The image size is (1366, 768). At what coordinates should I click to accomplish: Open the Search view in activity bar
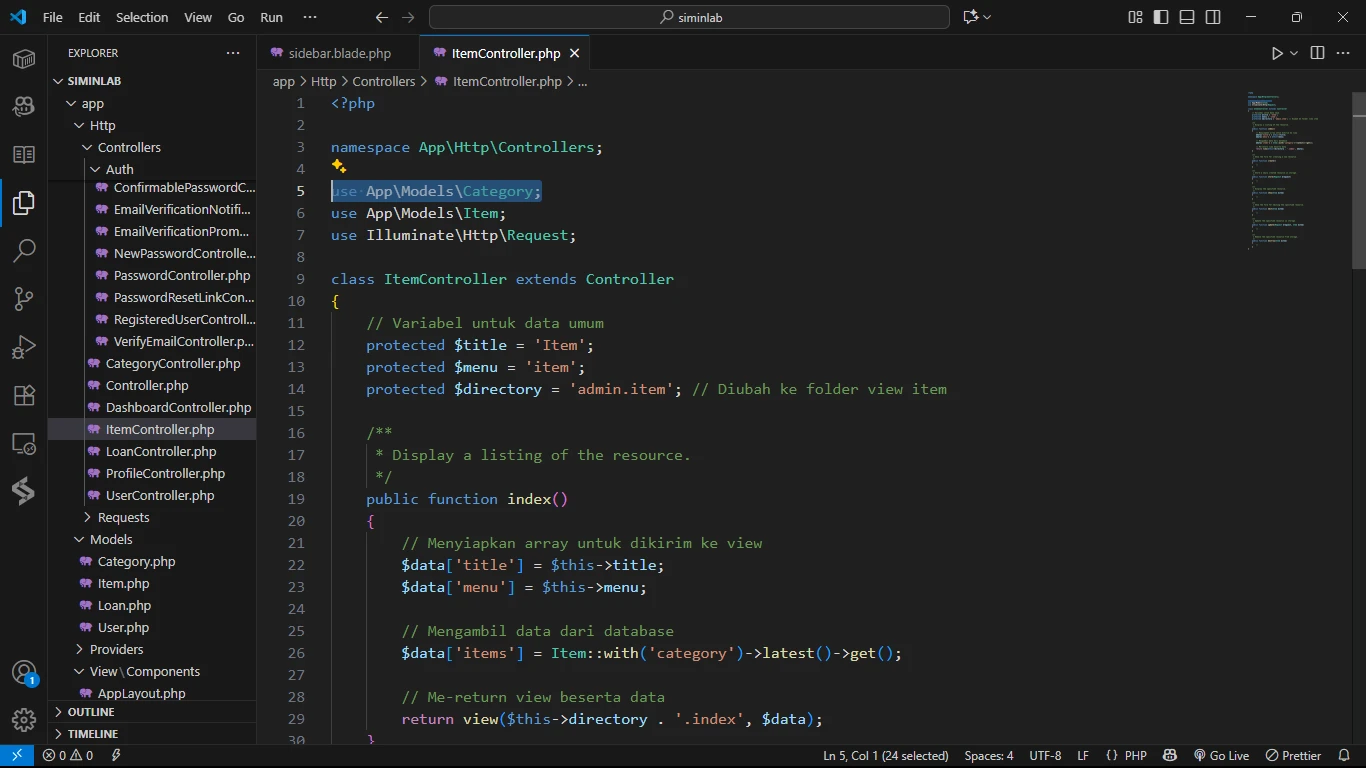coord(24,250)
